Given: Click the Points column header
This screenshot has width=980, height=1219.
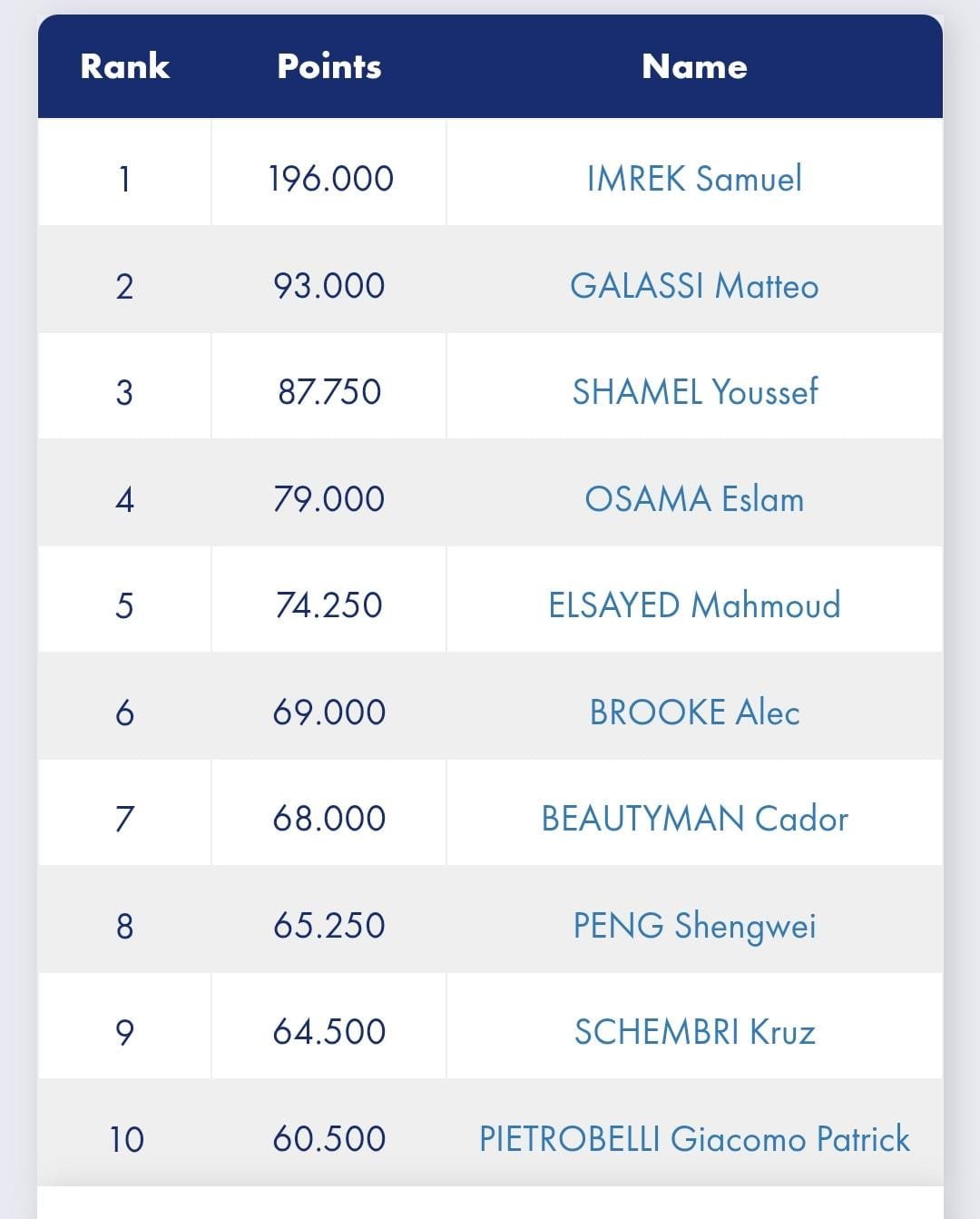Looking at the screenshot, I should coord(329,65).
